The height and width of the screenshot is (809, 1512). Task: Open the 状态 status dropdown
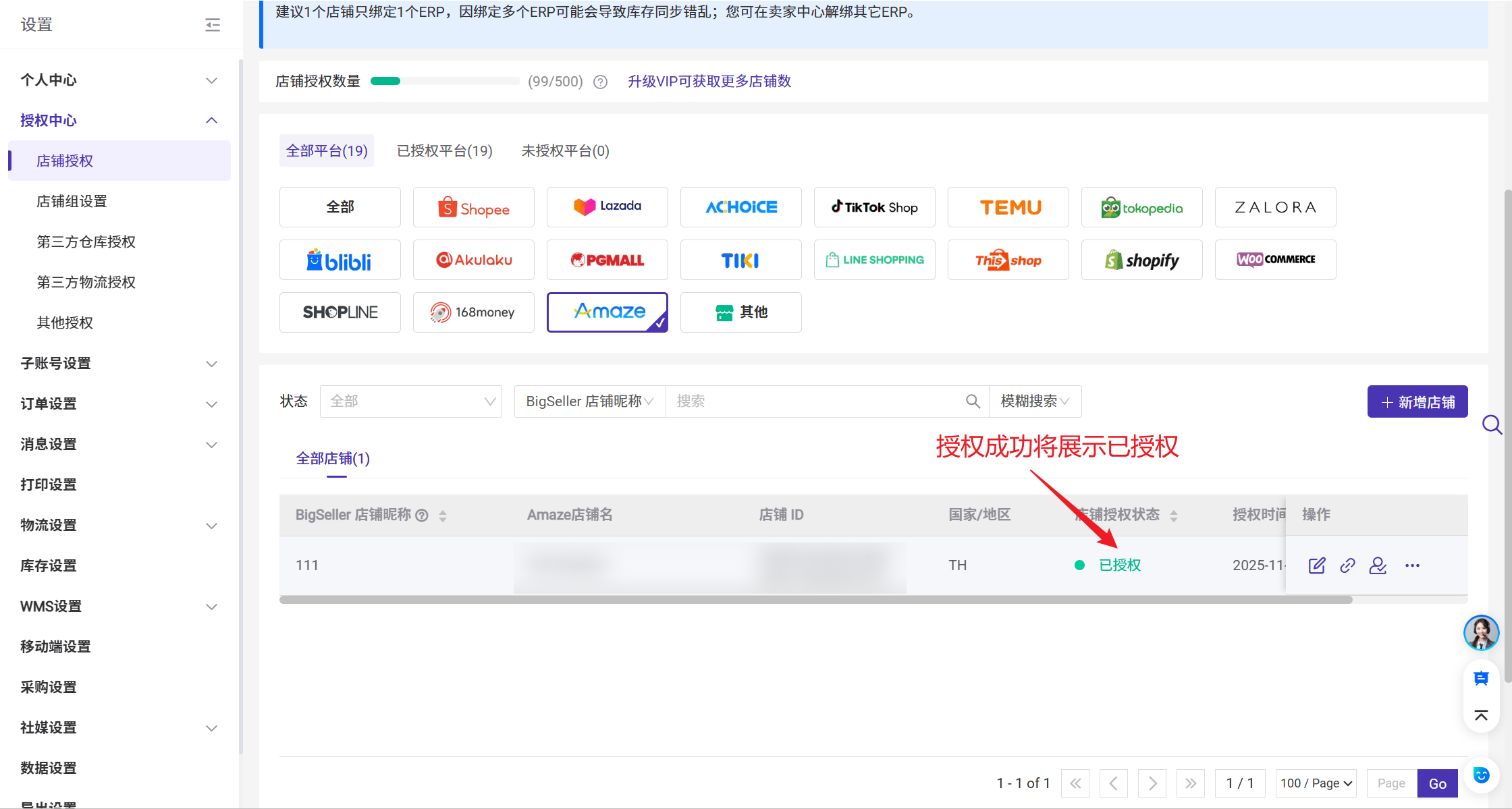coord(410,401)
